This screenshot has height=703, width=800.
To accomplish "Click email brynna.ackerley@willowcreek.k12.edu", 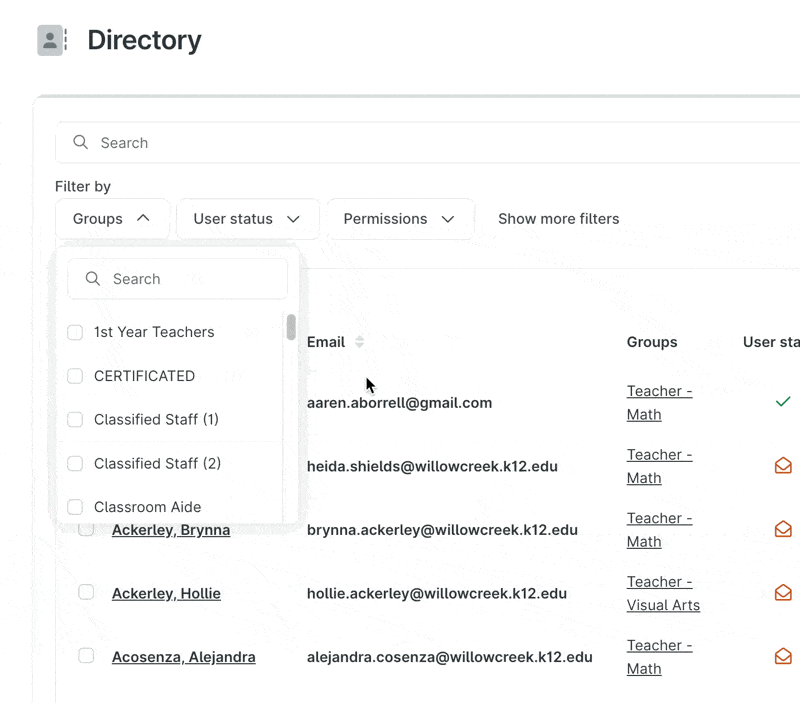I will 442,530.
